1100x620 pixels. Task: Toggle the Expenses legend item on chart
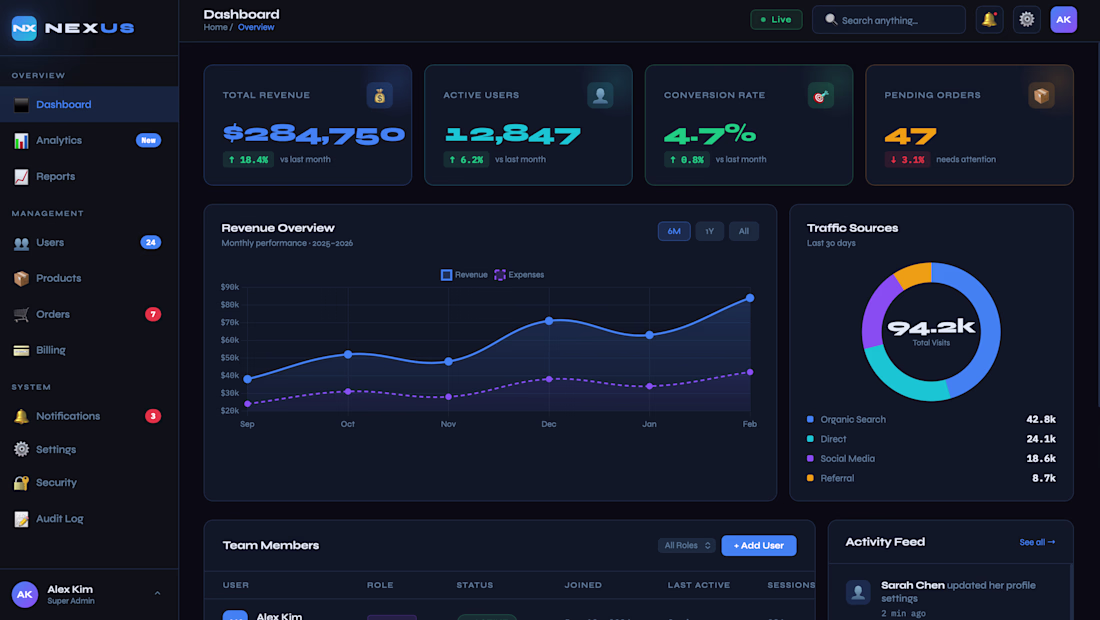pos(519,275)
